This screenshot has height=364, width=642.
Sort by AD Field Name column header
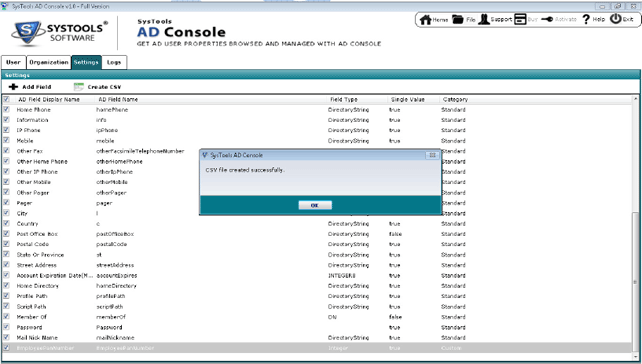[118, 99]
